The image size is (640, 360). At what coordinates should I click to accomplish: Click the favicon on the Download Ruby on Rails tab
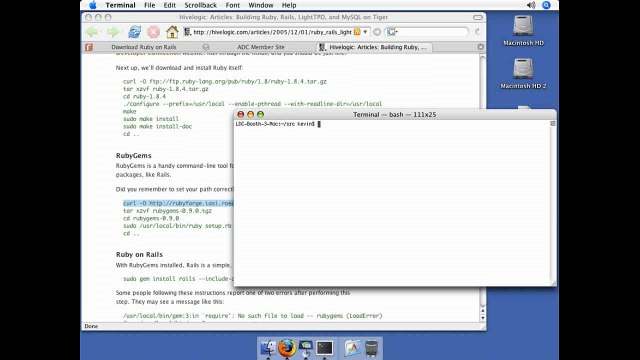coord(89,47)
